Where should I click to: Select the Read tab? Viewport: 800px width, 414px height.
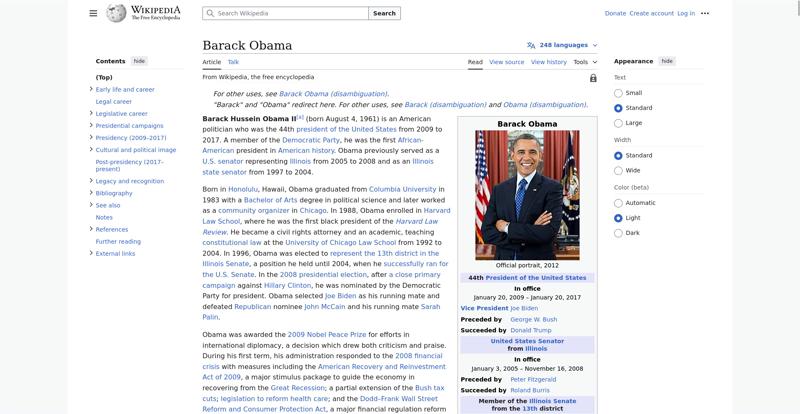pyautogui.click(x=475, y=62)
